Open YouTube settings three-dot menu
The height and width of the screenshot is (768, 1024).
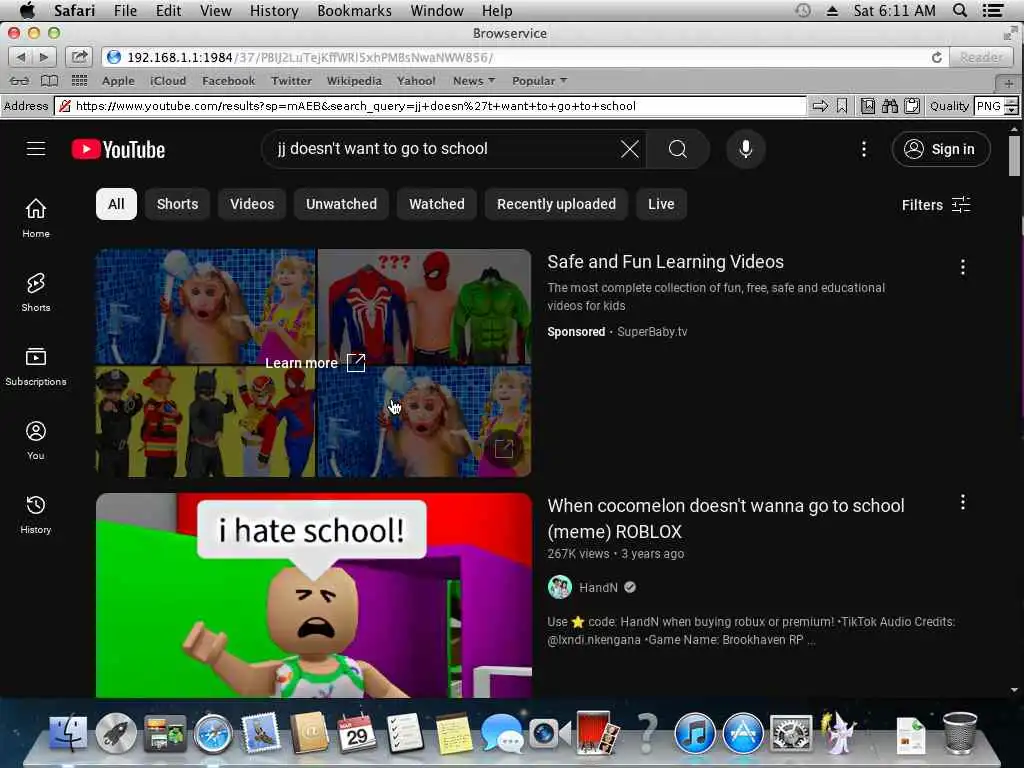[x=863, y=149]
